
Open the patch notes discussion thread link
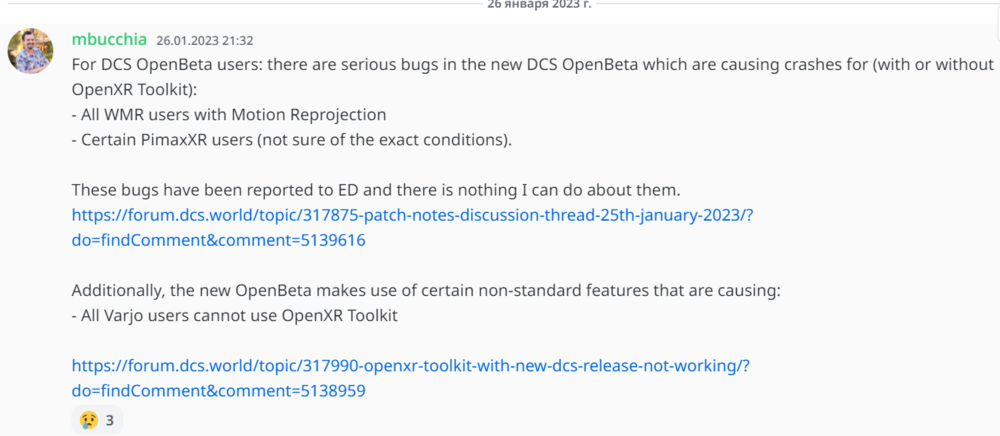[412, 215]
